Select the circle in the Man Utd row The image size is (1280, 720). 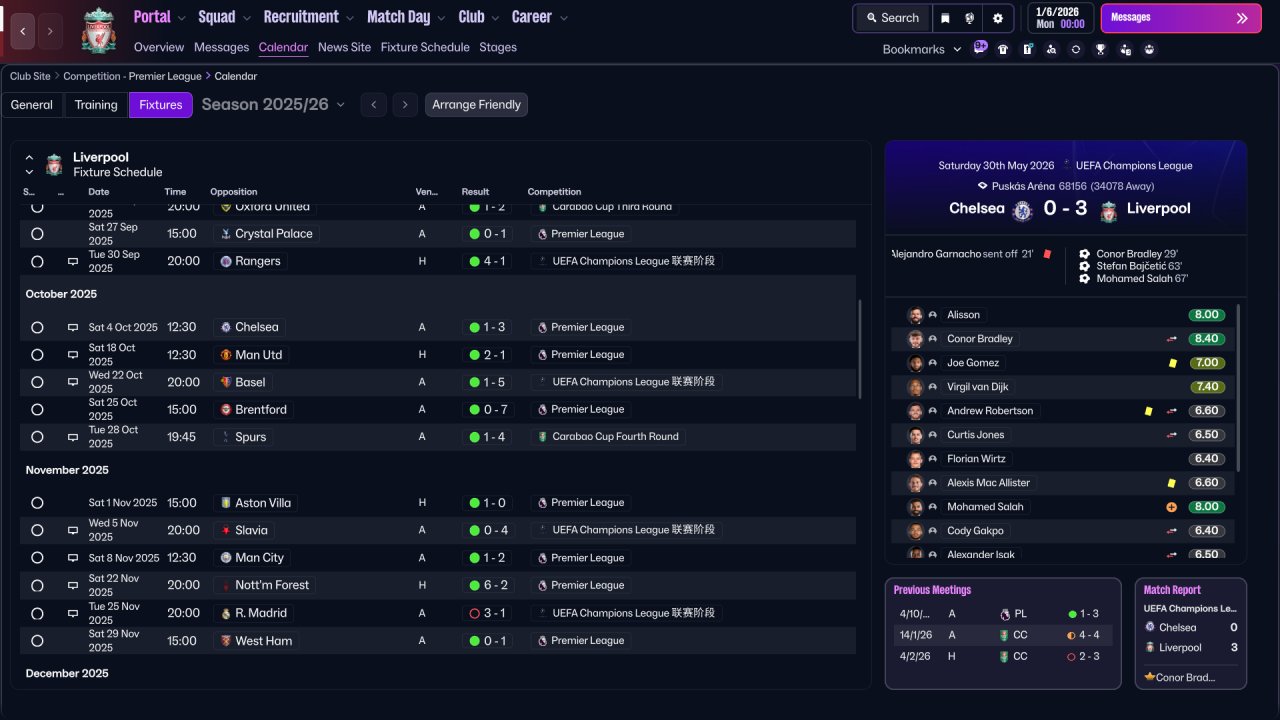point(37,355)
